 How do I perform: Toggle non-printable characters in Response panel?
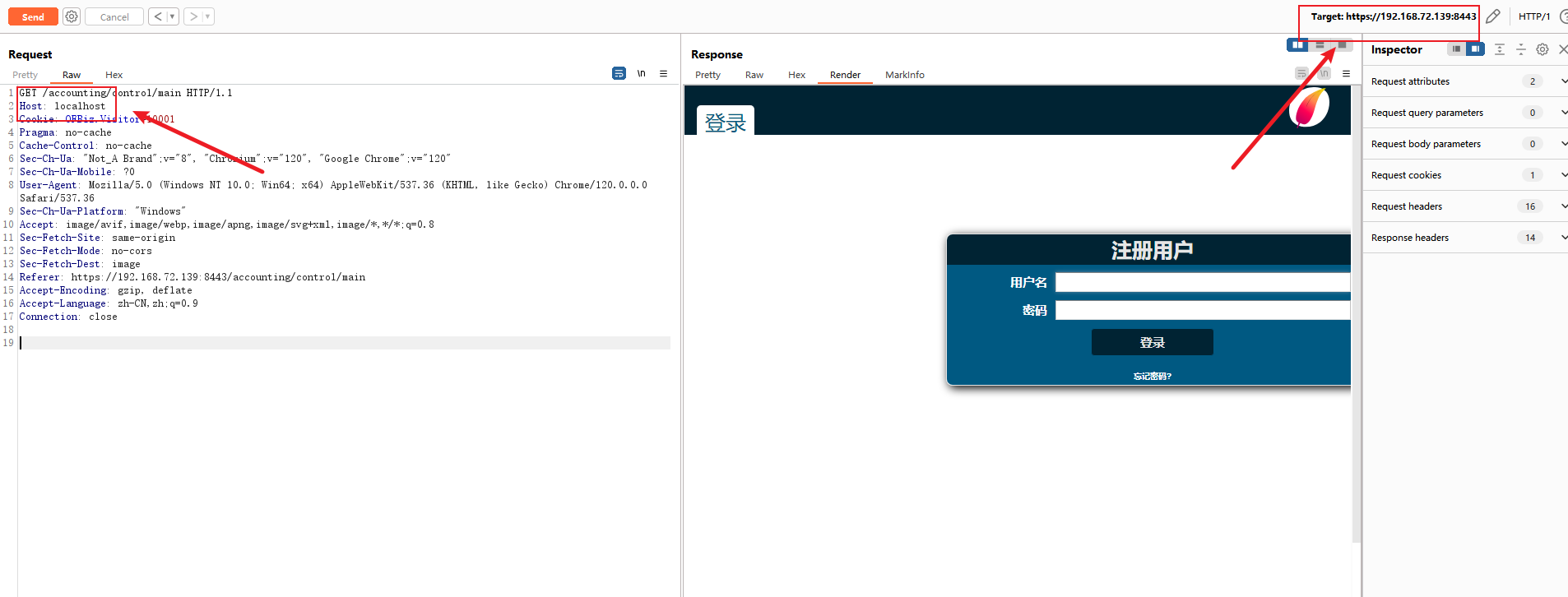1324,73
